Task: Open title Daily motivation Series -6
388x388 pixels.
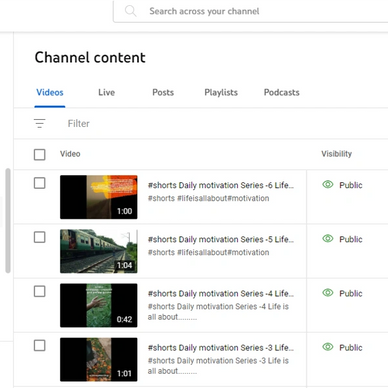Action: click(x=221, y=185)
